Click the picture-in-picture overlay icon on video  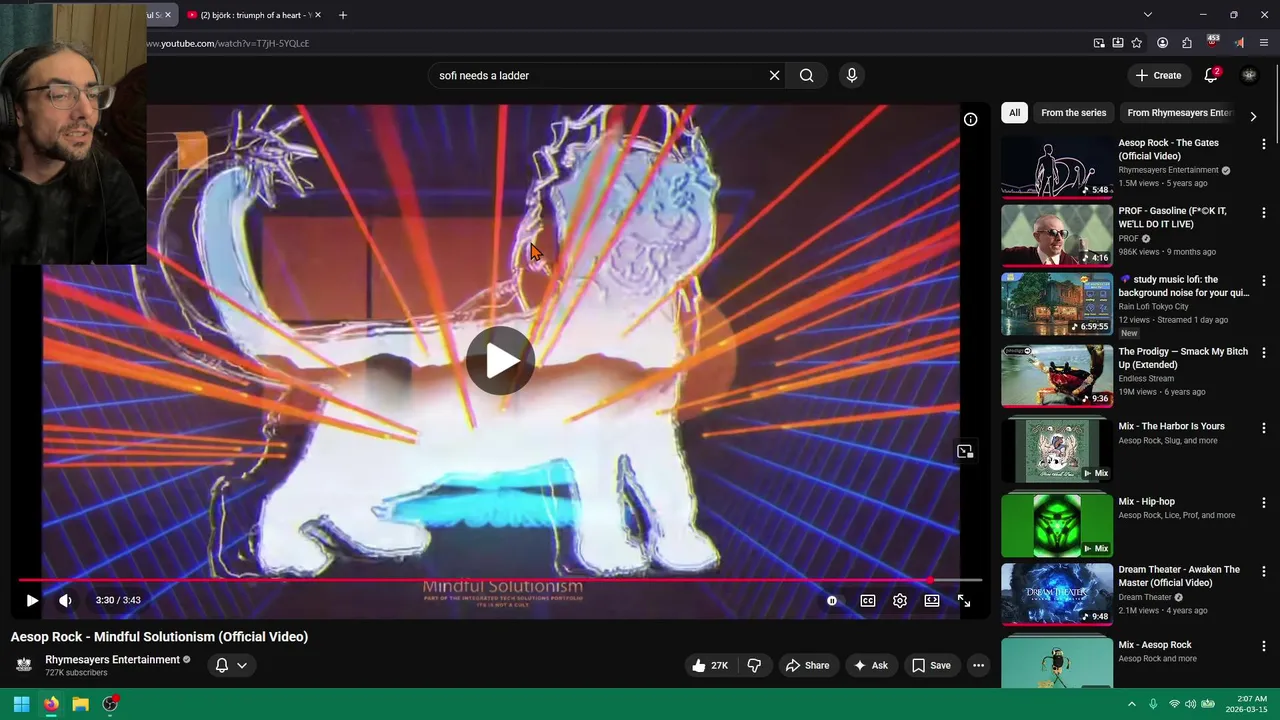click(965, 452)
